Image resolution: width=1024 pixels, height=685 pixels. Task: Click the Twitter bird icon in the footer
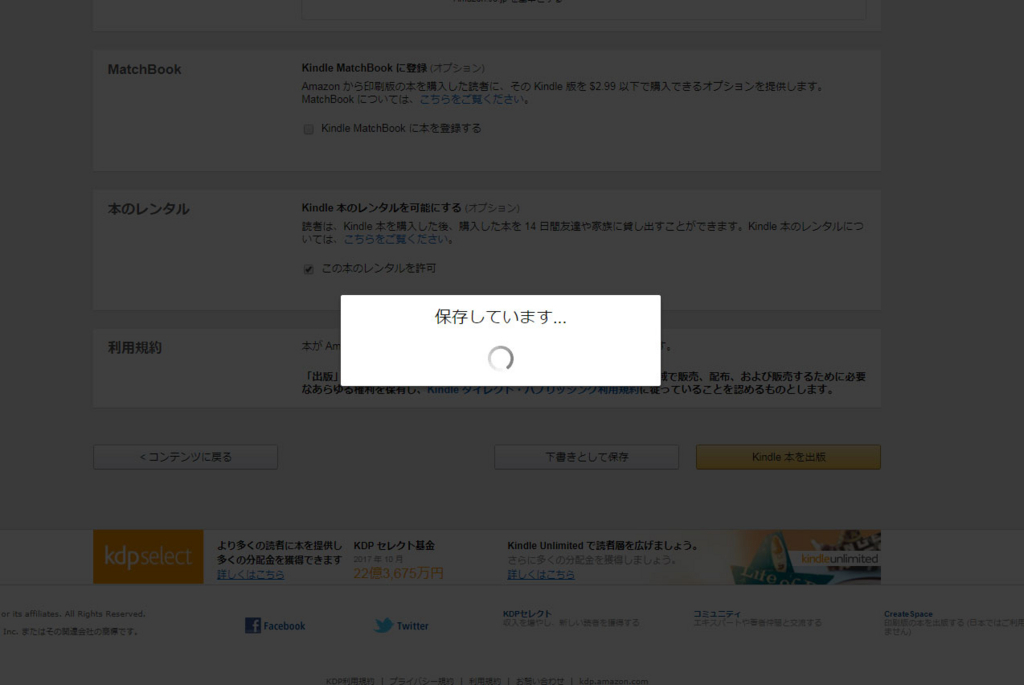tap(383, 626)
